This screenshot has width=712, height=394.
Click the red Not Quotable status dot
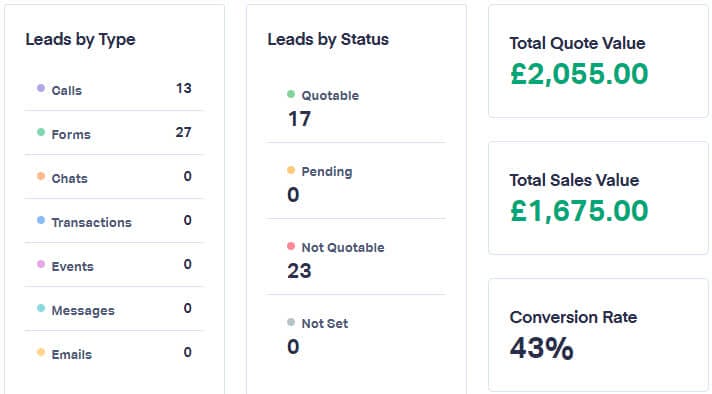[x=291, y=246]
